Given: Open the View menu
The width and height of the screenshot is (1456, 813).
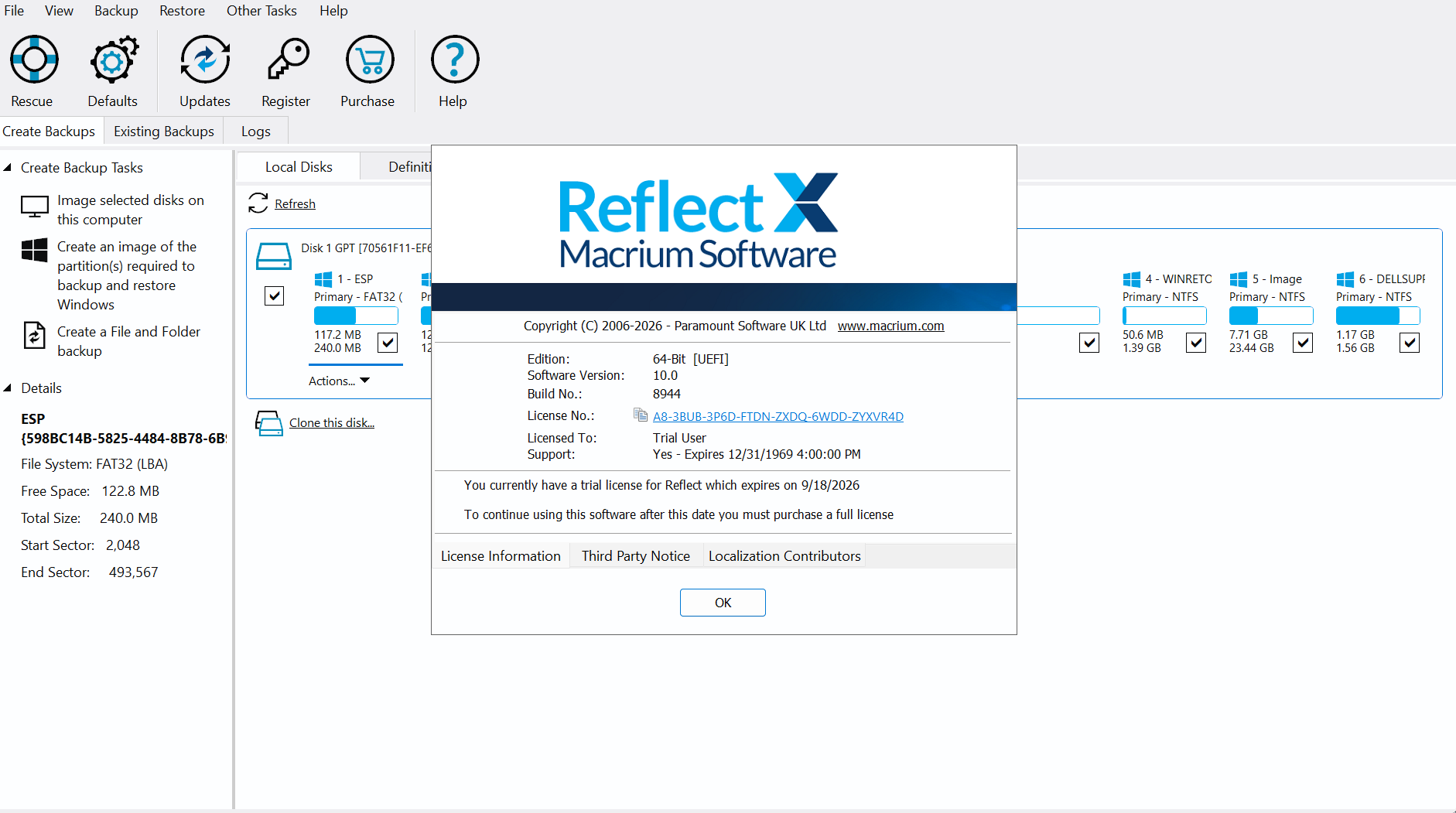Looking at the screenshot, I should coord(59,11).
